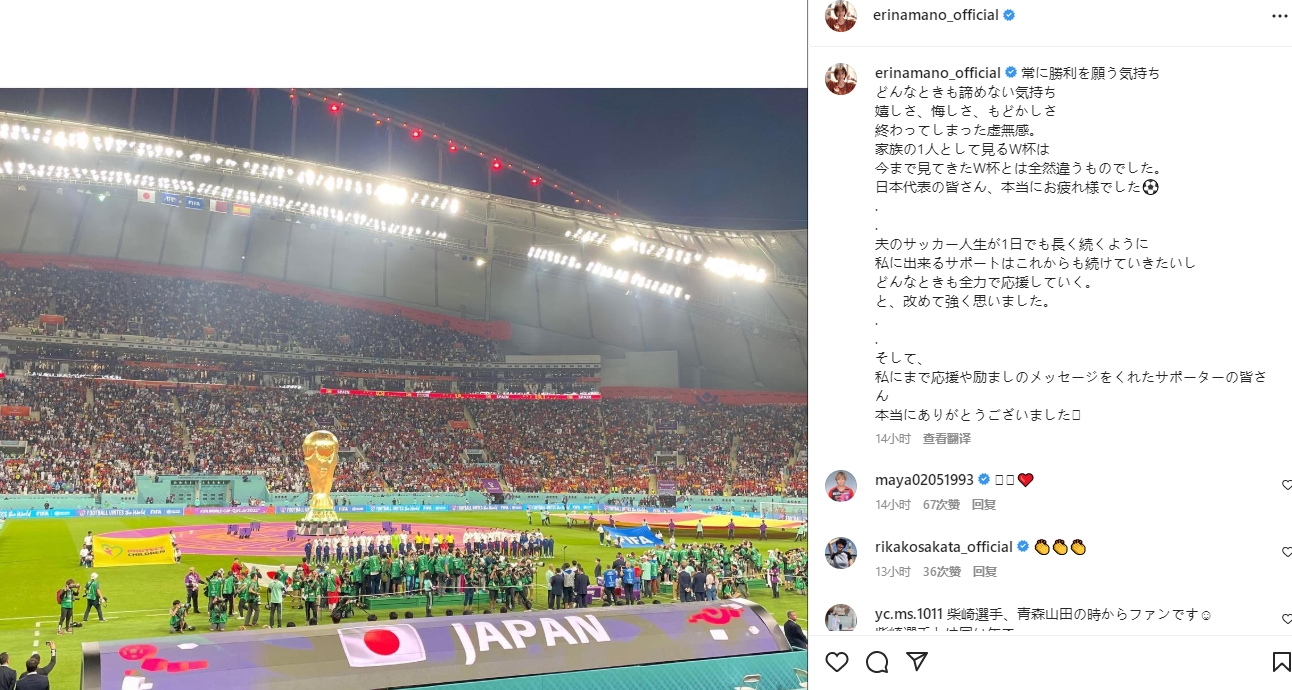This screenshot has height=690, width=1292.
Task: Open maya02051993 profile avatar
Action: pos(841,486)
